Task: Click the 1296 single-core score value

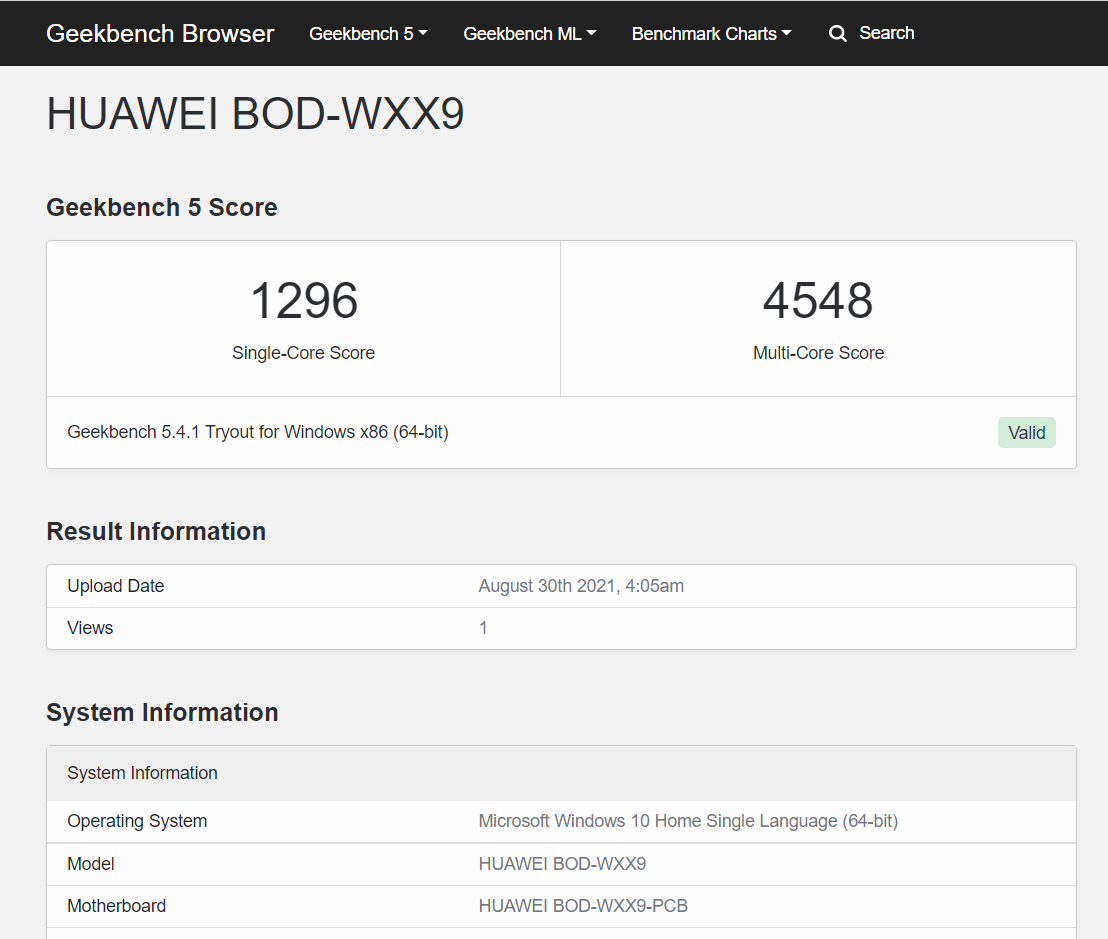Action: tap(304, 300)
